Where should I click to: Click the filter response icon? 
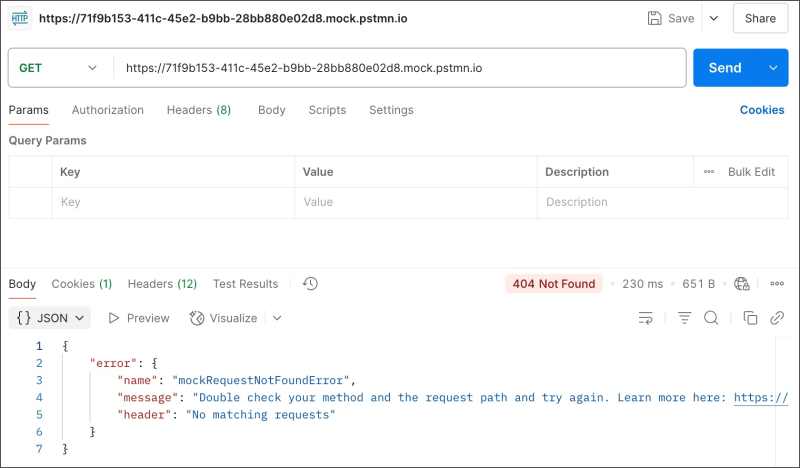[x=685, y=318]
